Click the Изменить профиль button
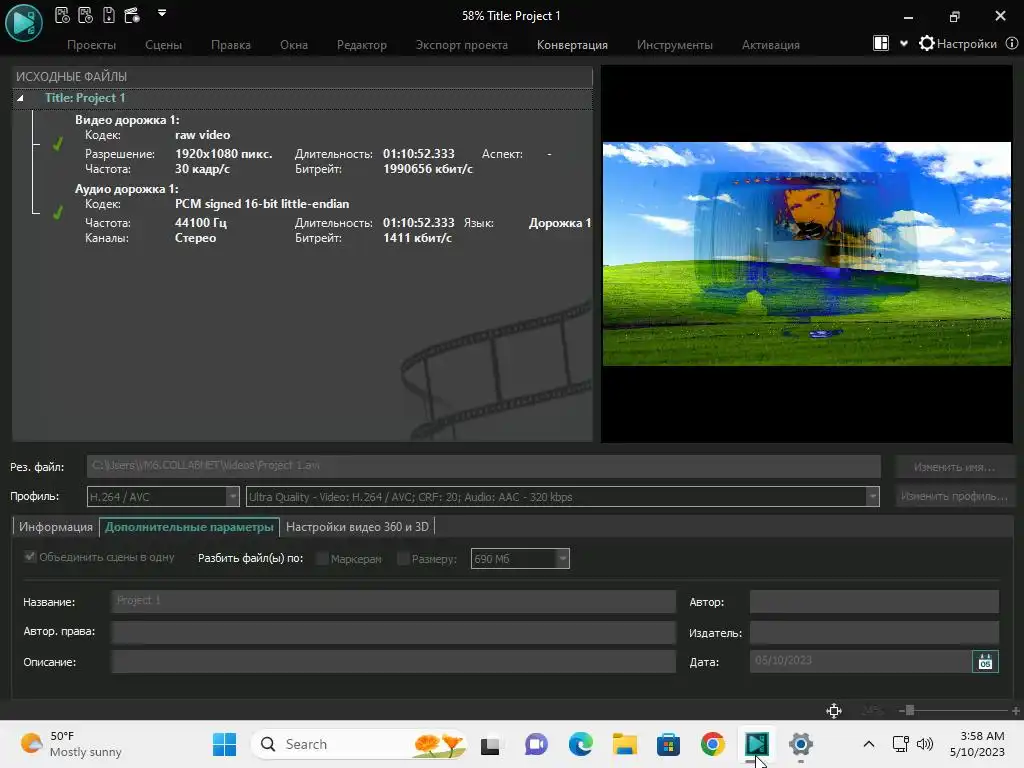This screenshot has width=1024, height=768. [954, 496]
